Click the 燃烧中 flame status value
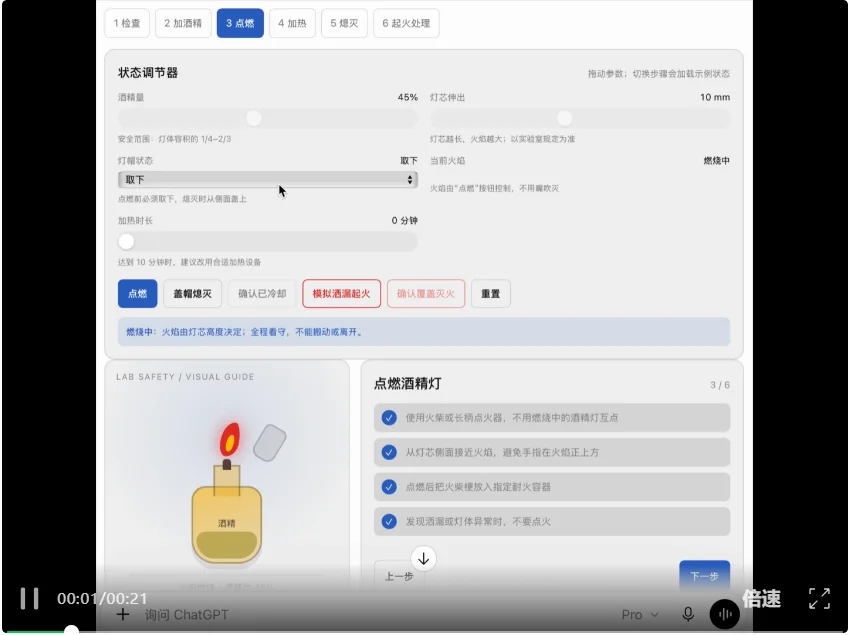Screen dimensions: 850x635 click(716, 161)
